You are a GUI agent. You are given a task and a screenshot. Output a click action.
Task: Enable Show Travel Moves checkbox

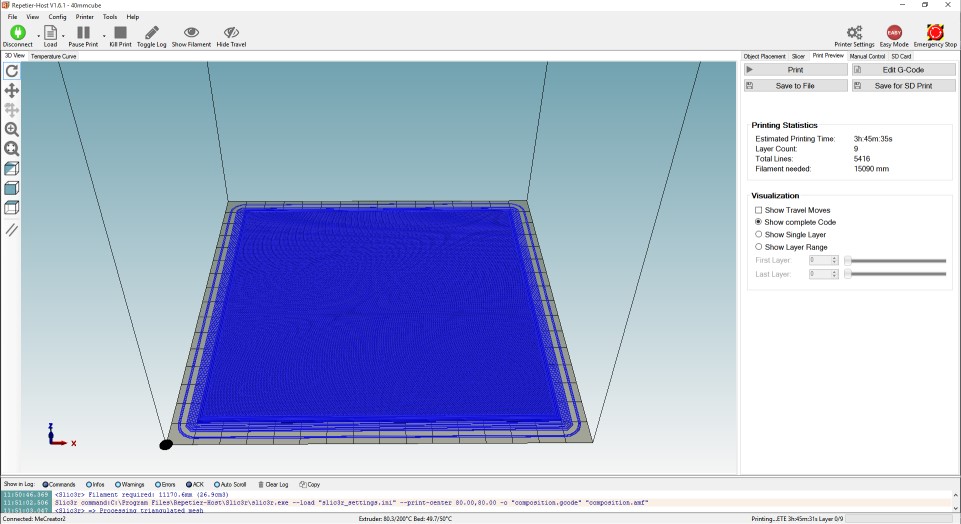pyautogui.click(x=758, y=210)
